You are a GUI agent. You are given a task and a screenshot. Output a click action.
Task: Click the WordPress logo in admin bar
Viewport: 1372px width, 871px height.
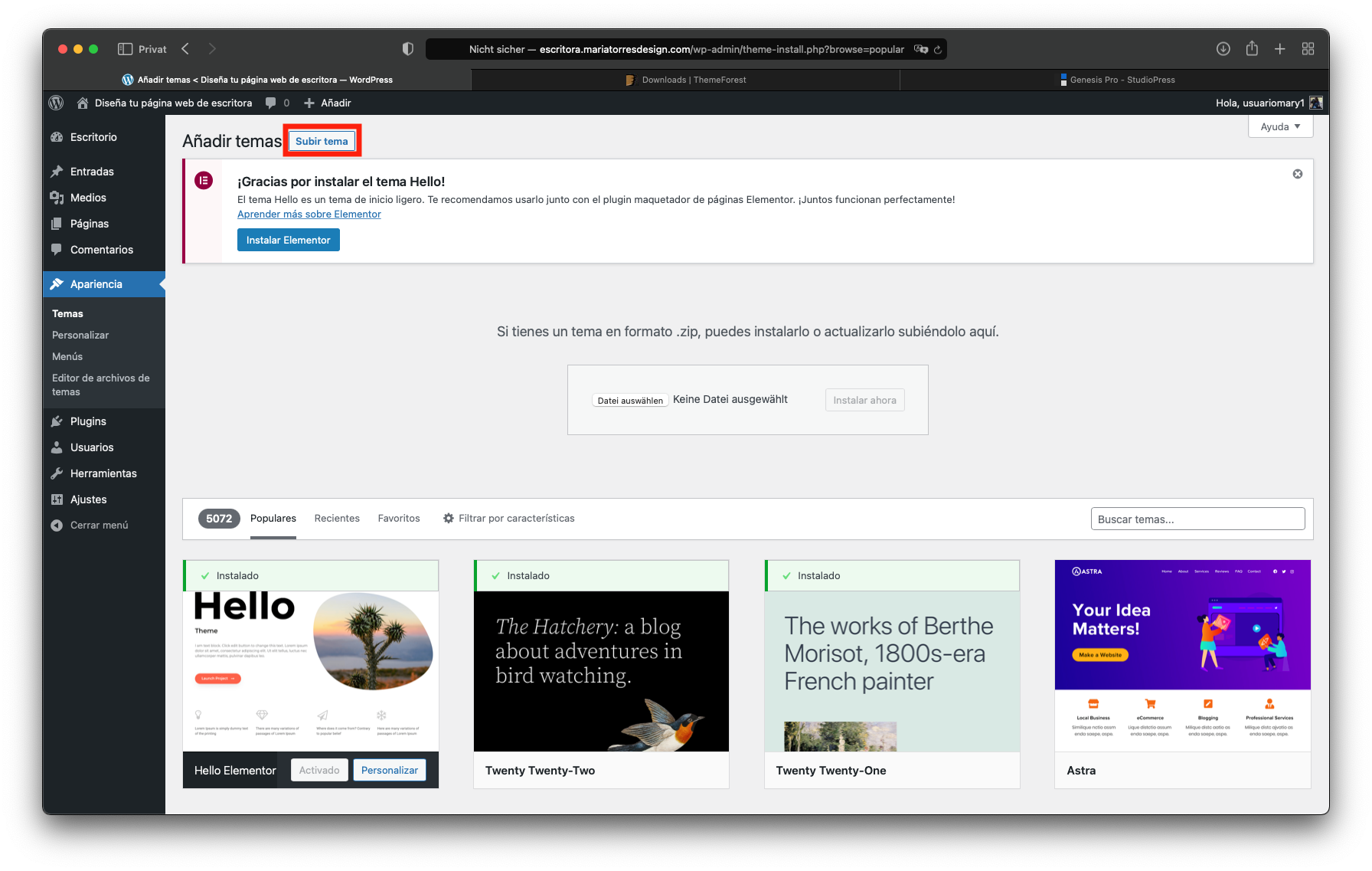pos(56,103)
